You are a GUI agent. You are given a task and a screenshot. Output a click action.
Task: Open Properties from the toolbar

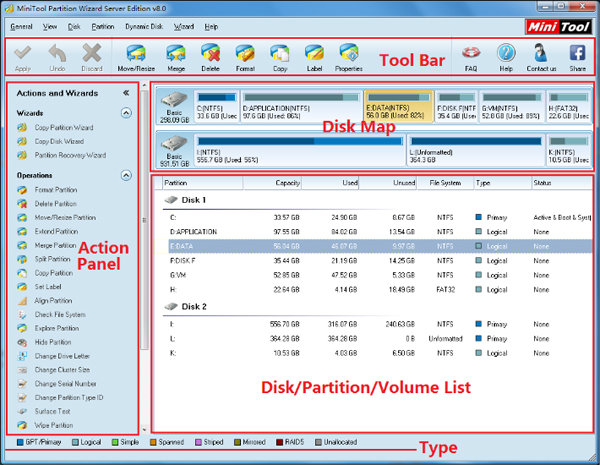(349, 53)
